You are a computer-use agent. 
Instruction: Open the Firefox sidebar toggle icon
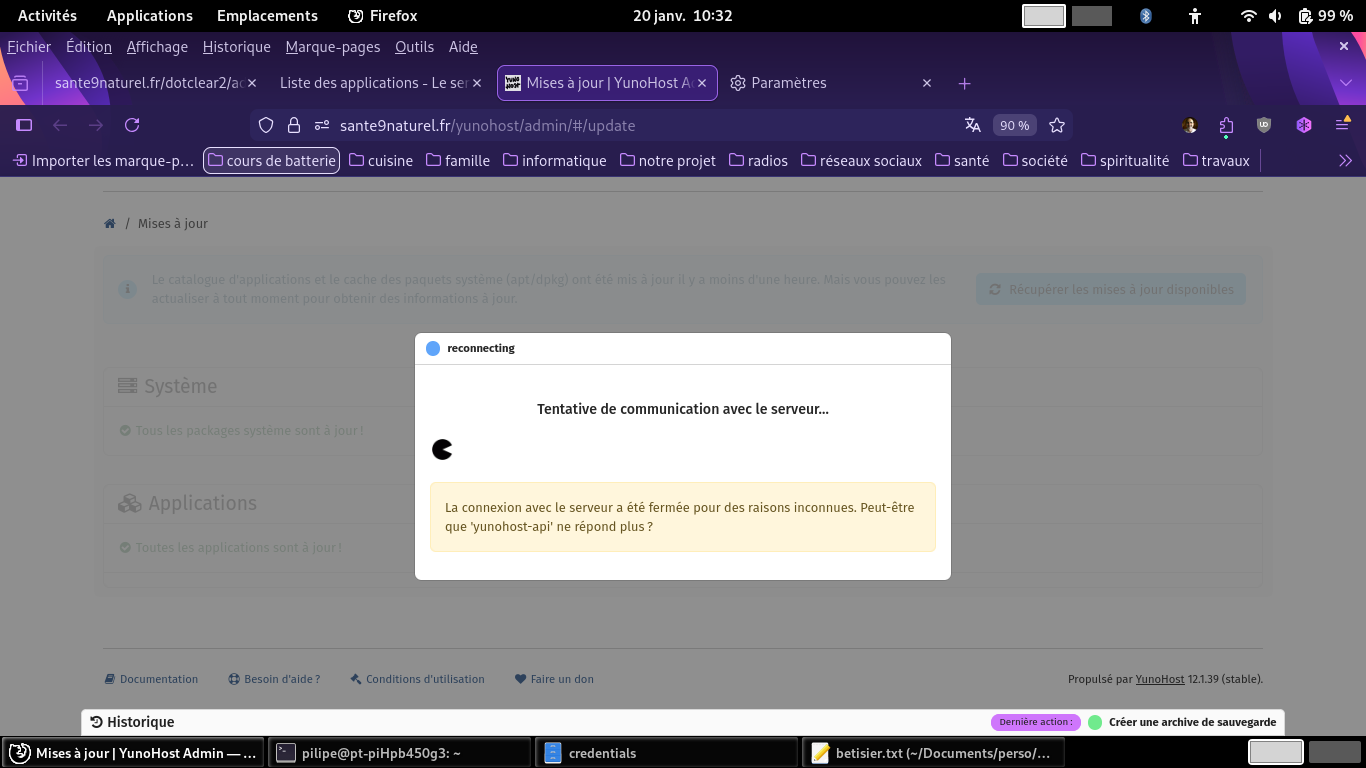24,125
